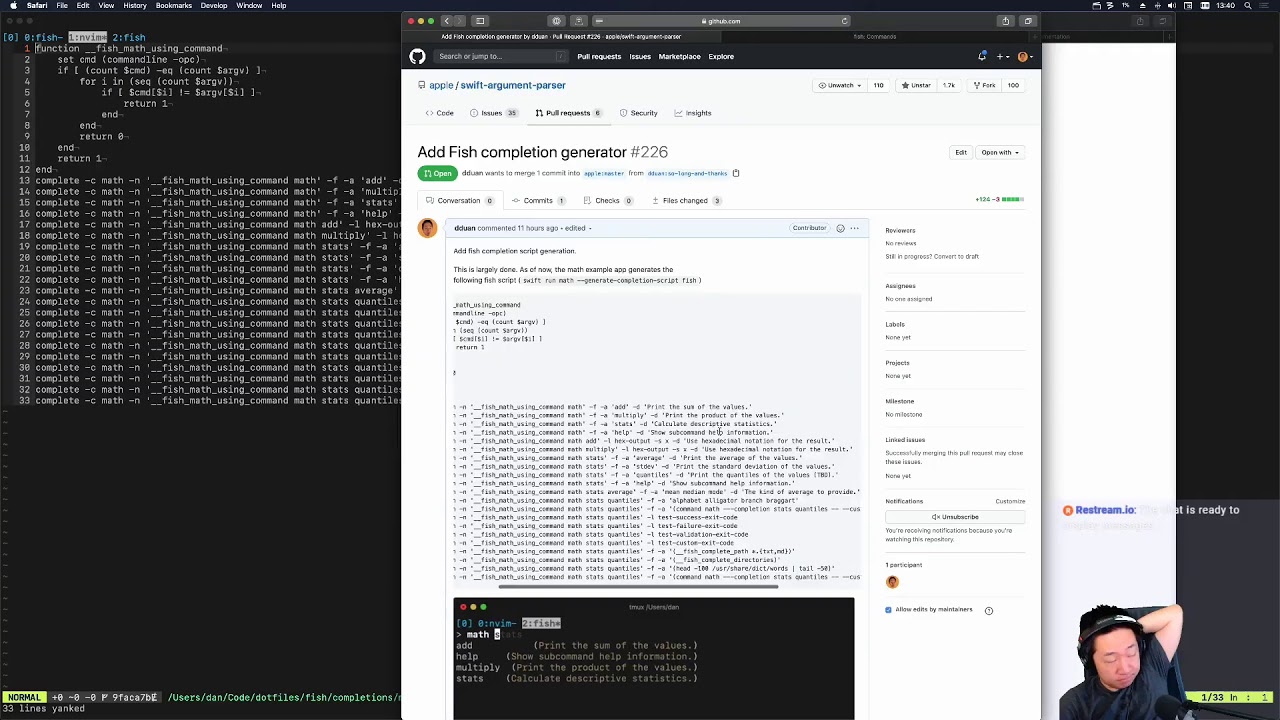The image size is (1280, 720).
Task: Open help icon next to maintainers edits
Action: pyautogui.click(x=989, y=610)
